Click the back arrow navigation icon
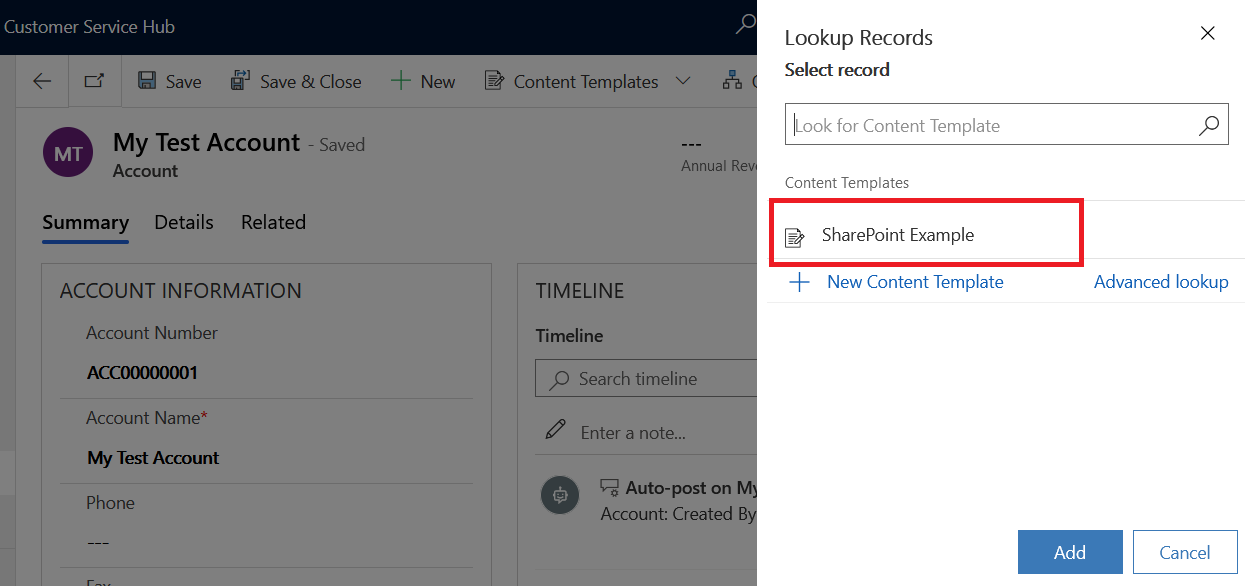The width and height of the screenshot is (1245, 586). tap(42, 82)
